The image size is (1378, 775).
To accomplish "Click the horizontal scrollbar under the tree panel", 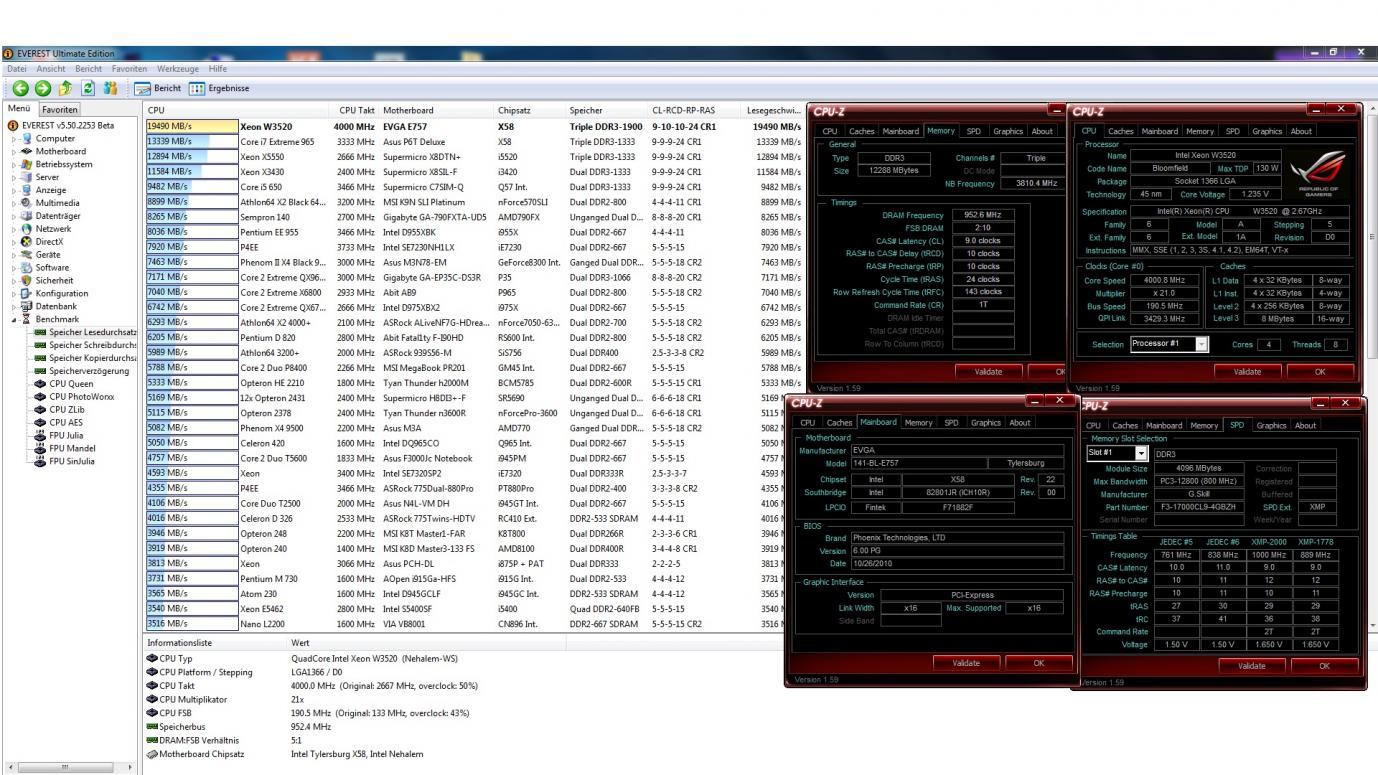I will [68, 768].
